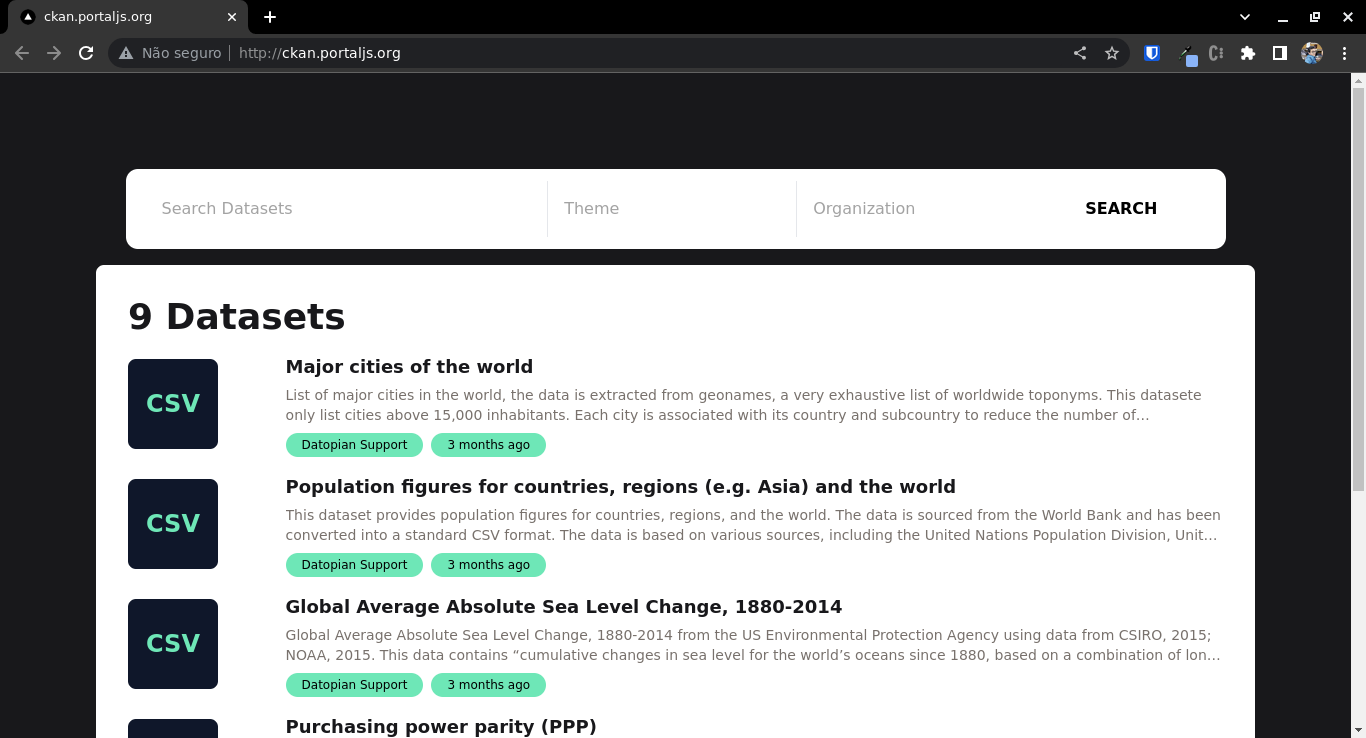Screen dimensions: 1366x738
Task: Click the "Não seguro" security warning
Action: (170, 53)
